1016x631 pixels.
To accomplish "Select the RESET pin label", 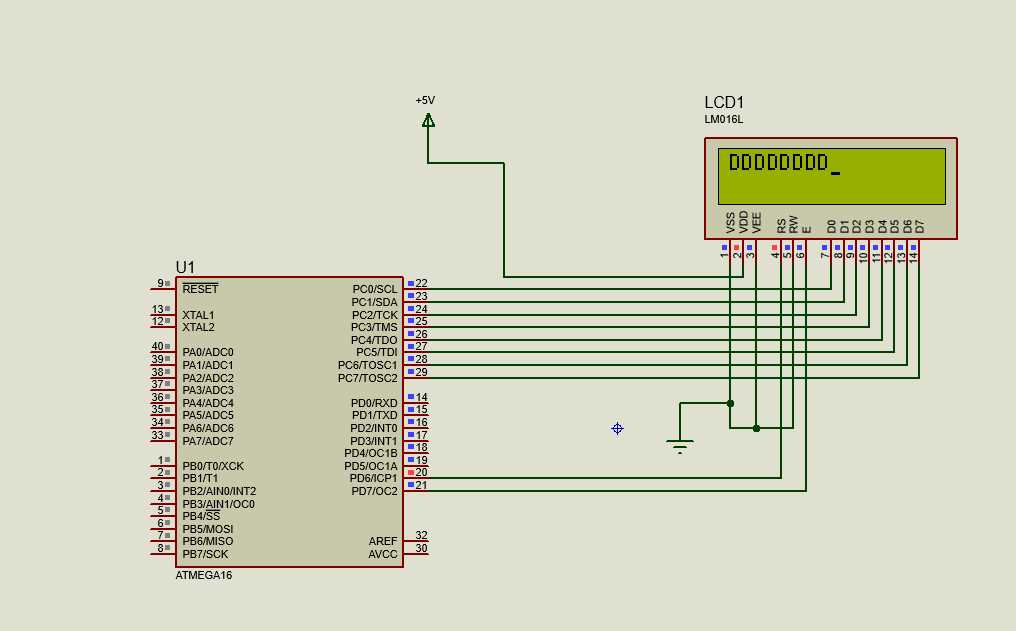I will [200, 289].
